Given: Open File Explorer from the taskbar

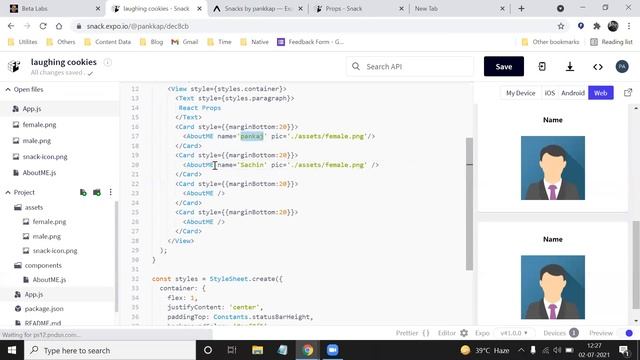Looking at the screenshot, I should click(257, 350).
